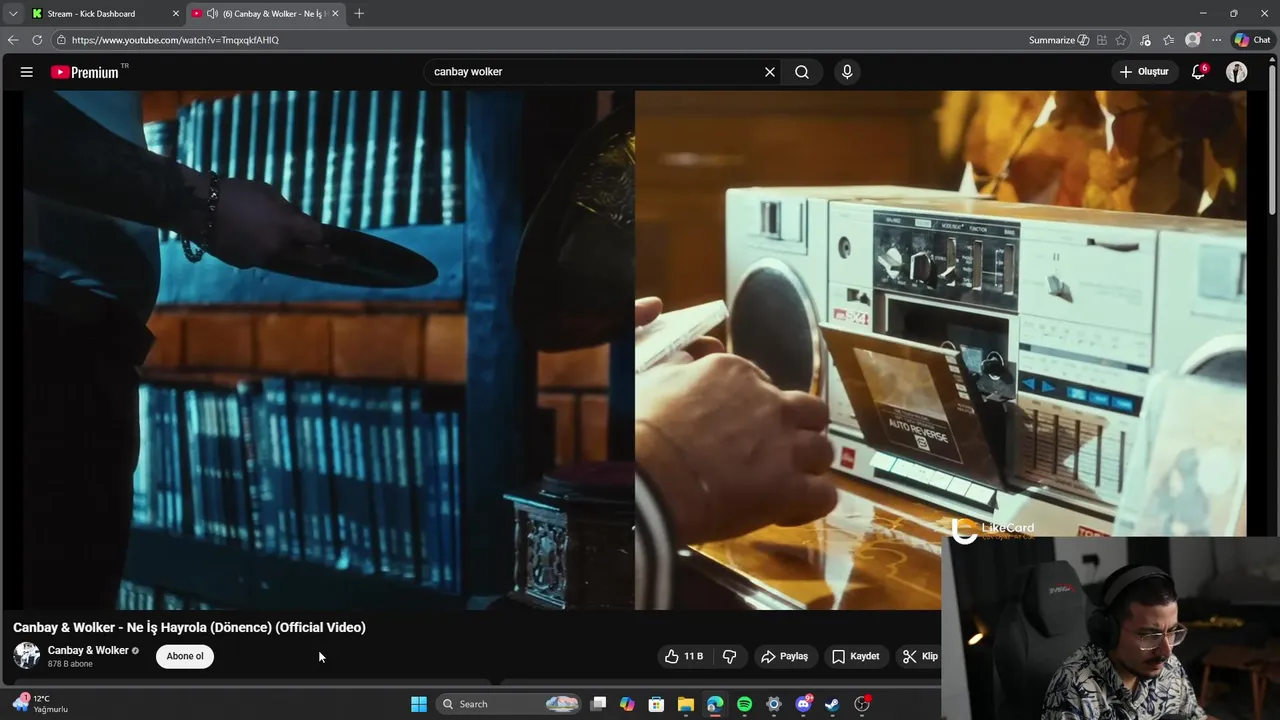Clear the search box with X

coord(770,72)
